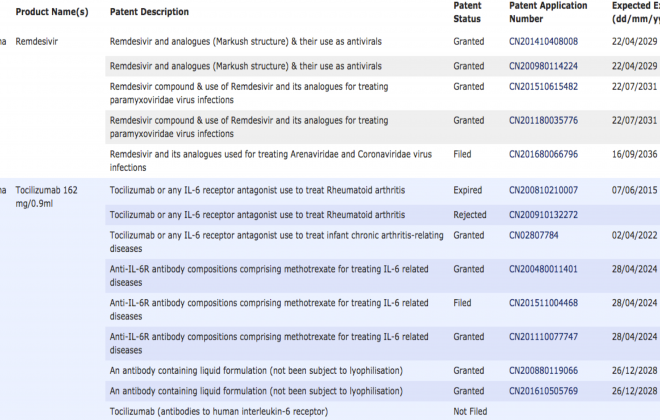This screenshot has width=660, height=420.
Task: Select the Arenaviridae and Coronaviridae description text
Action: (x=271, y=161)
